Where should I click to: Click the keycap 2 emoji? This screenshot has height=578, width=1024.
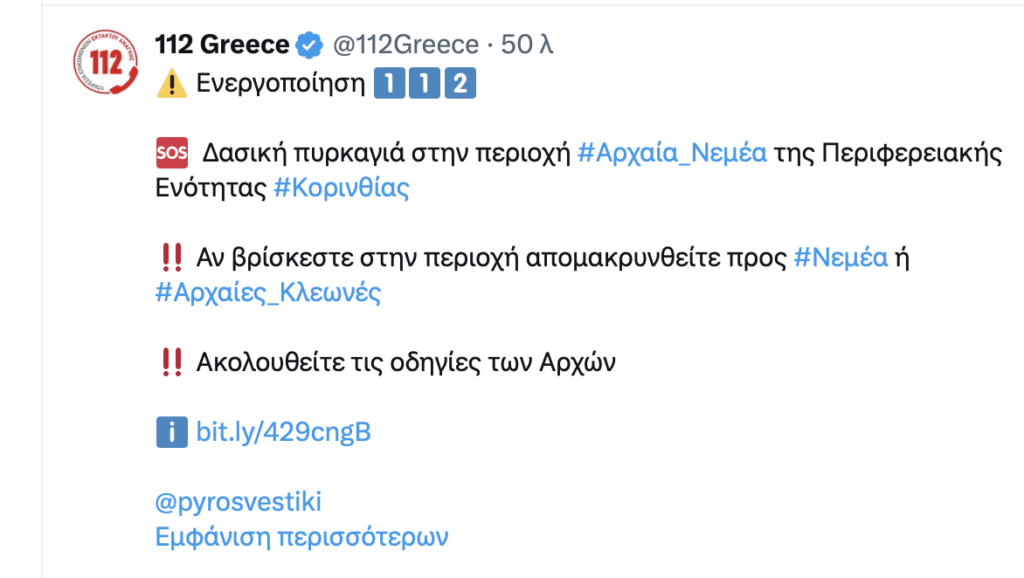(459, 85)
